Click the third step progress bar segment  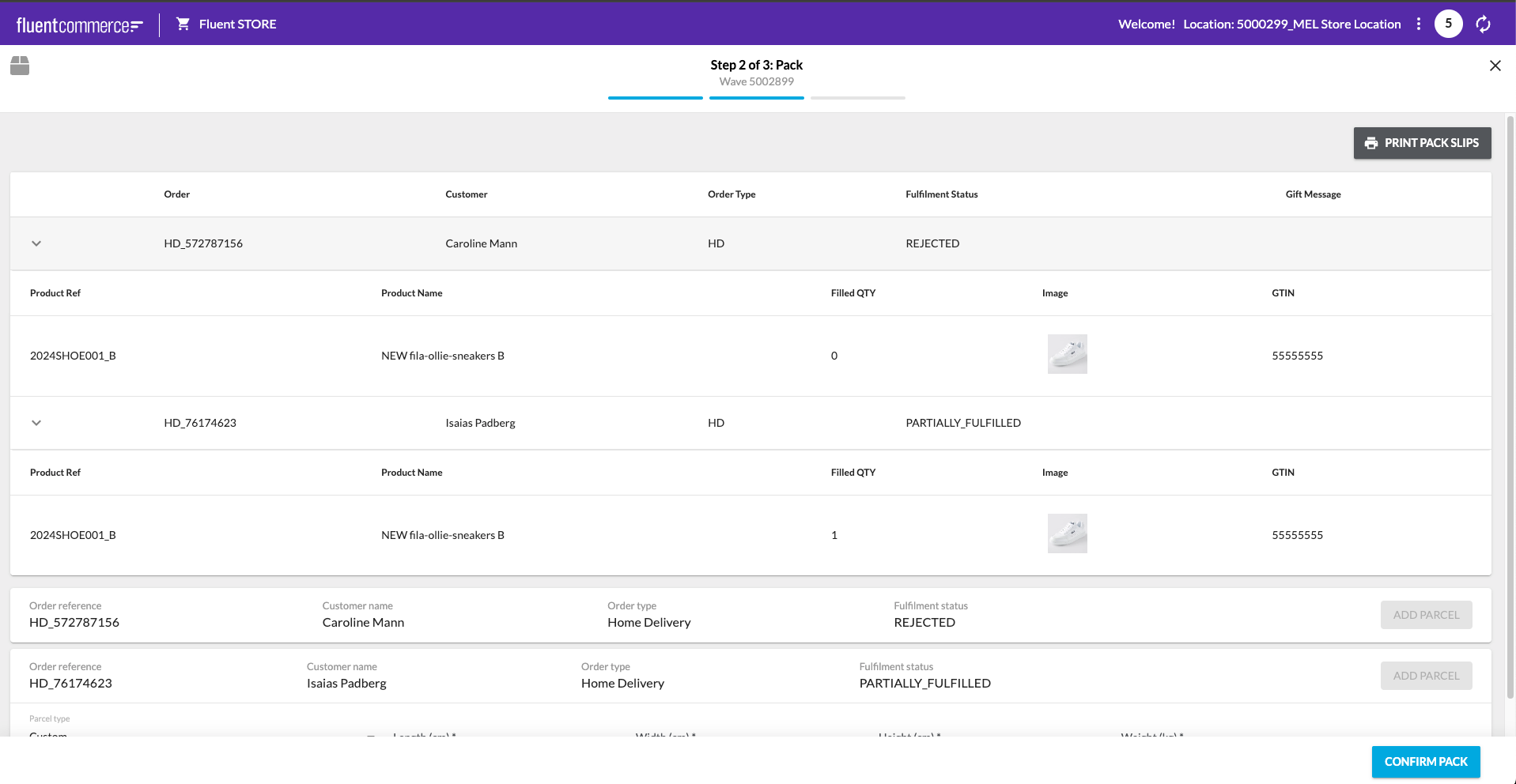pyautogui.click(x=857, y=98)
